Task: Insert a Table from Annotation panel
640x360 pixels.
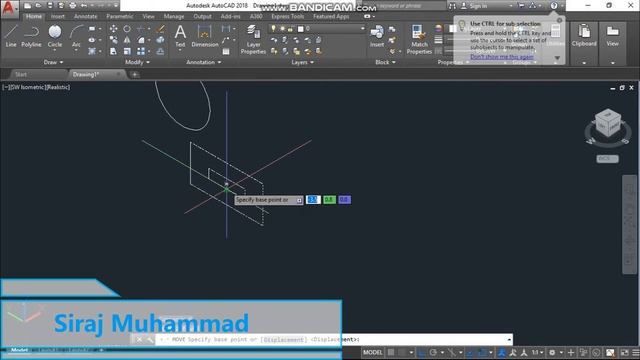Action: [x=226, y=51]
